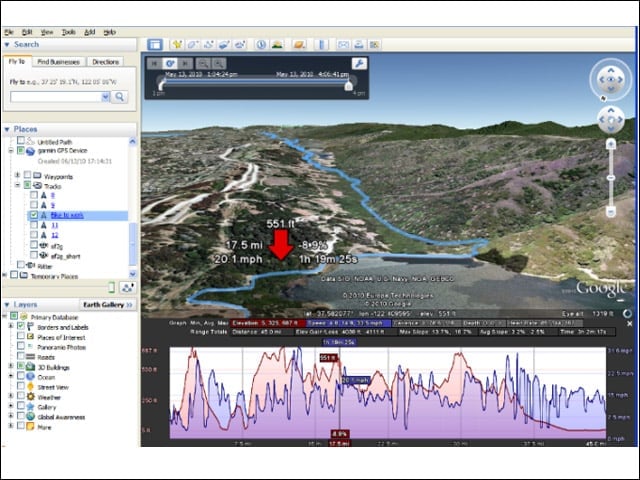Zoom in the time slider range
This screenshot has width=640, height=480.
pos(219,64)
